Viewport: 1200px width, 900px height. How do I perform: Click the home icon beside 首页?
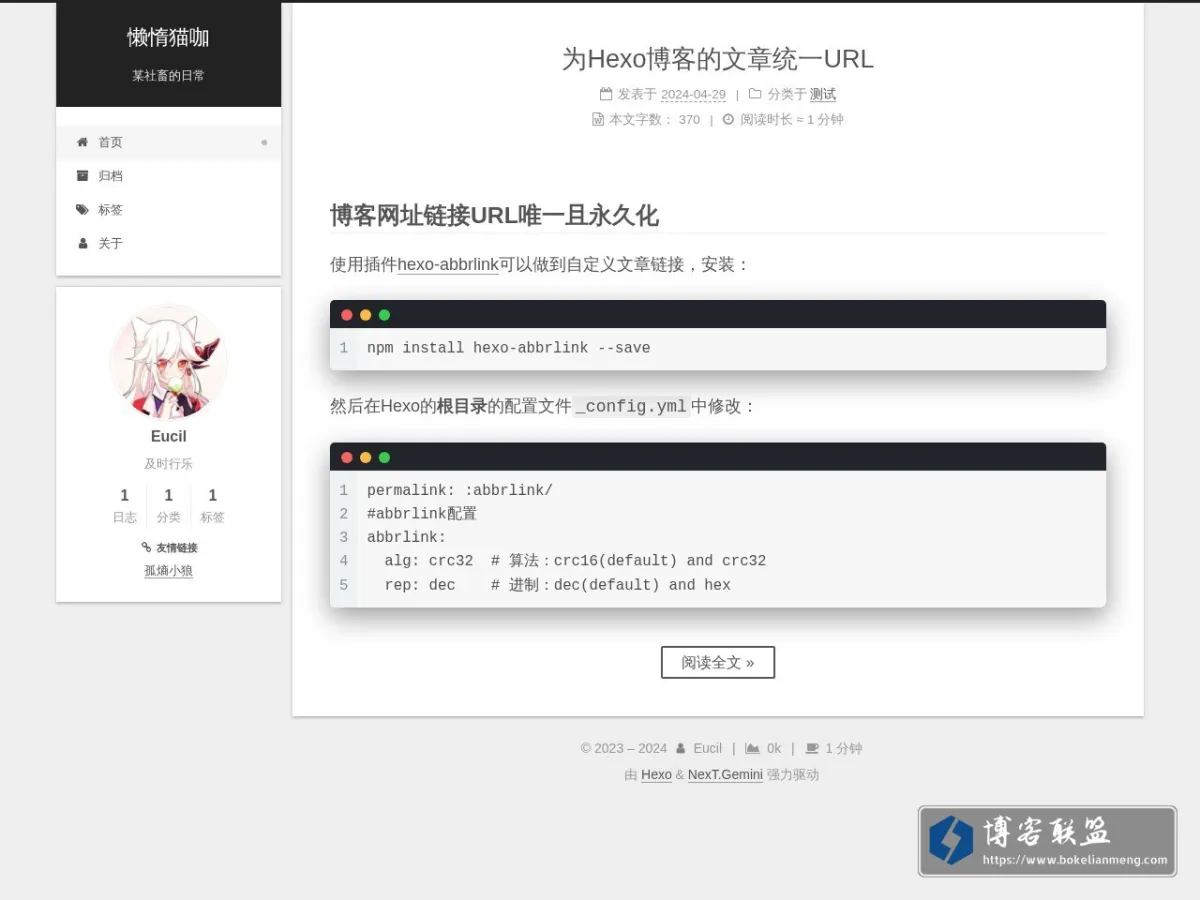coord(82,142)
